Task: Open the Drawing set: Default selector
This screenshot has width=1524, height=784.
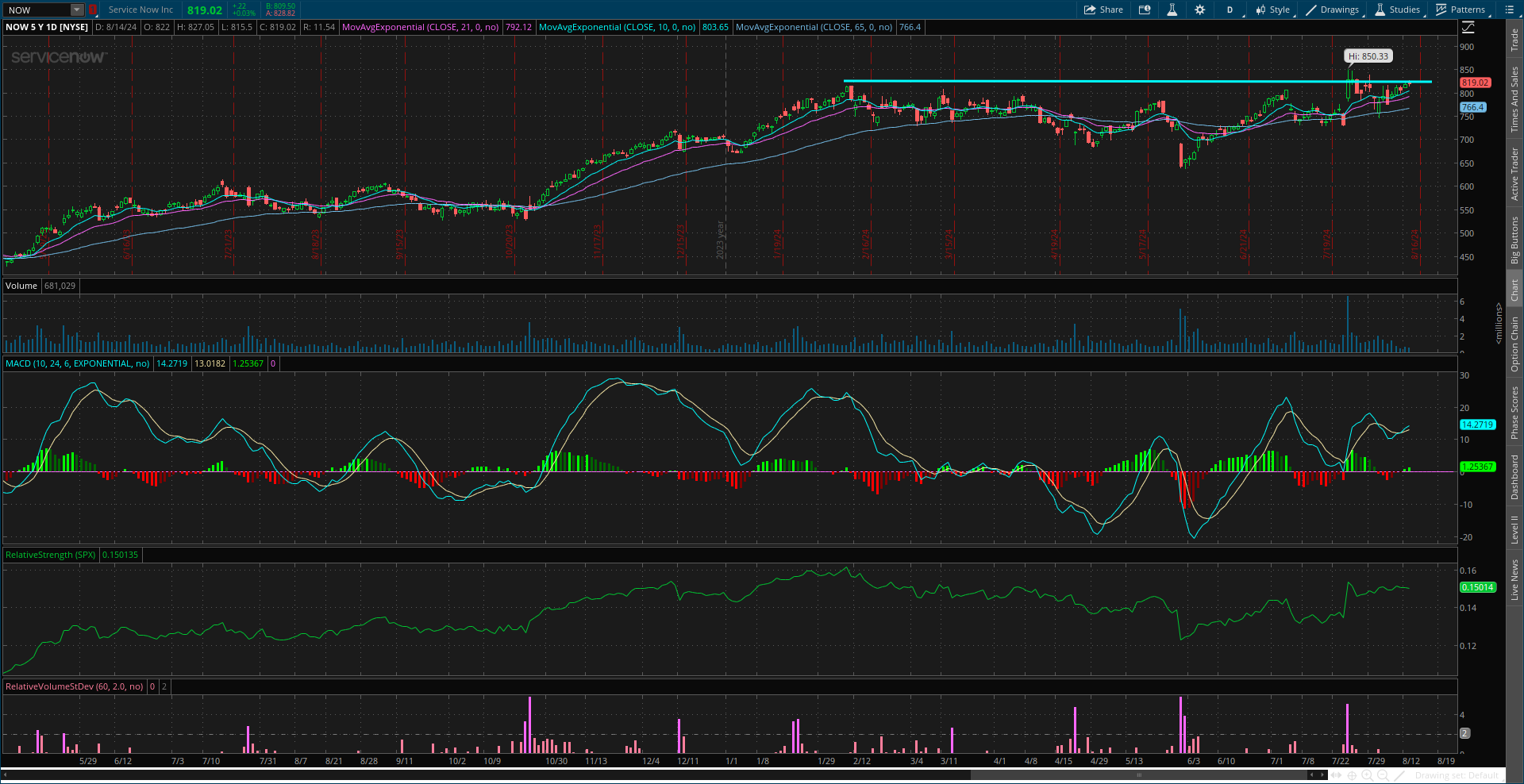Action: (x=1457, y=775)
